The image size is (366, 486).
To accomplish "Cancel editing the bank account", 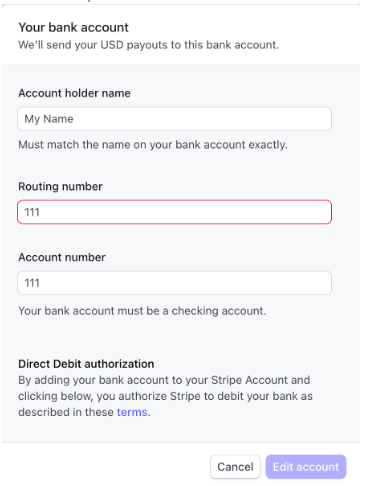I will click(235, 467).
